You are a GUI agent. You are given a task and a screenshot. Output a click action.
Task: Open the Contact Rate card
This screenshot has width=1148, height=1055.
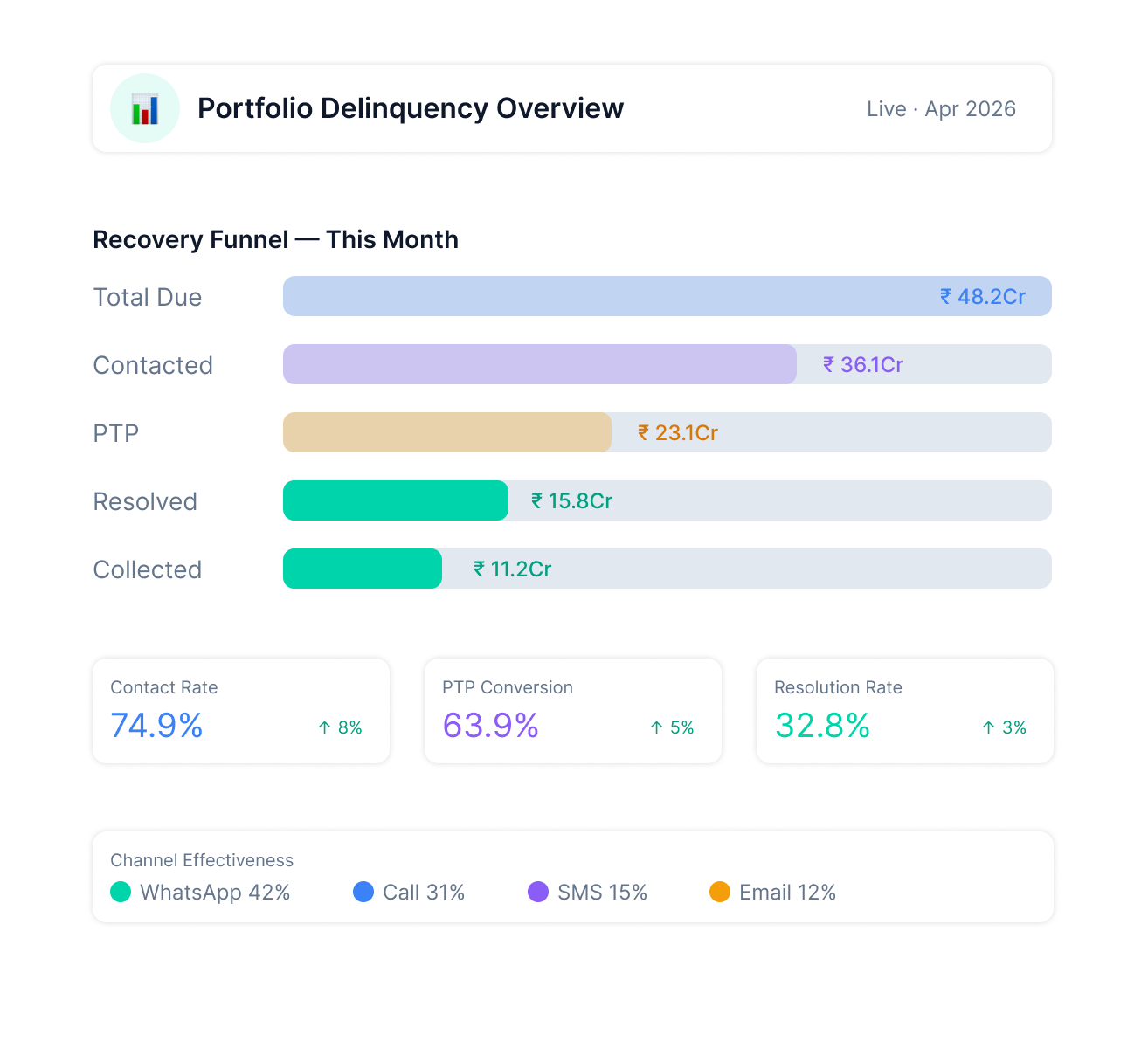click(241, 711)
